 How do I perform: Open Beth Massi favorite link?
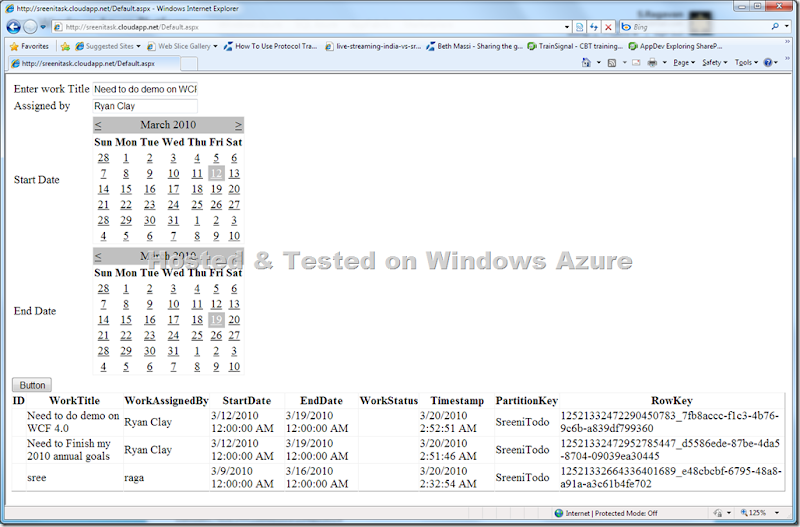(474, 46)
